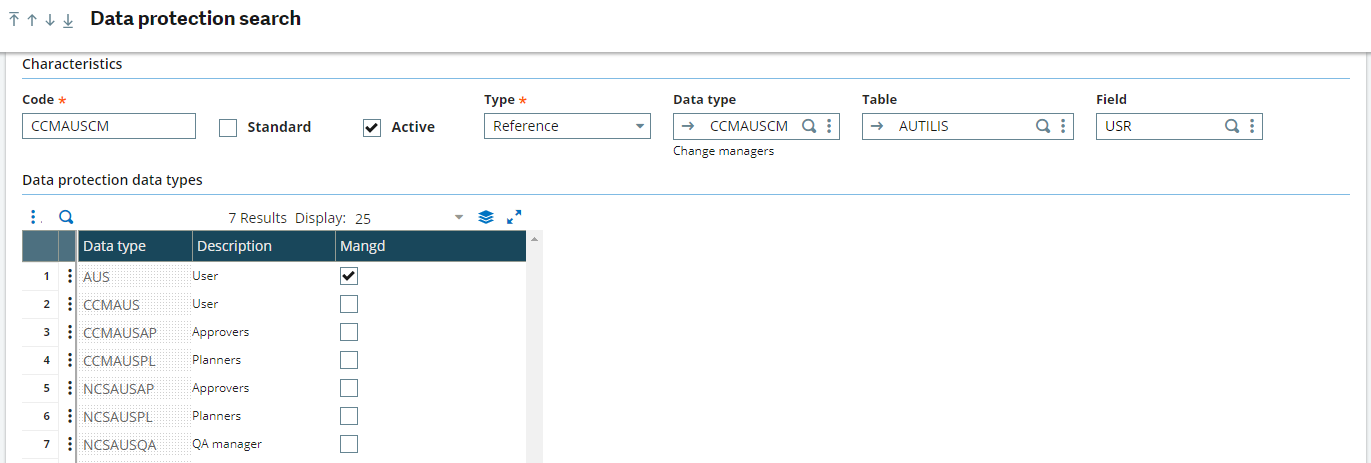The width and height of the screenshot is (1371, 463).
Task: Open actions menu of USR field
Action: 1251,126
